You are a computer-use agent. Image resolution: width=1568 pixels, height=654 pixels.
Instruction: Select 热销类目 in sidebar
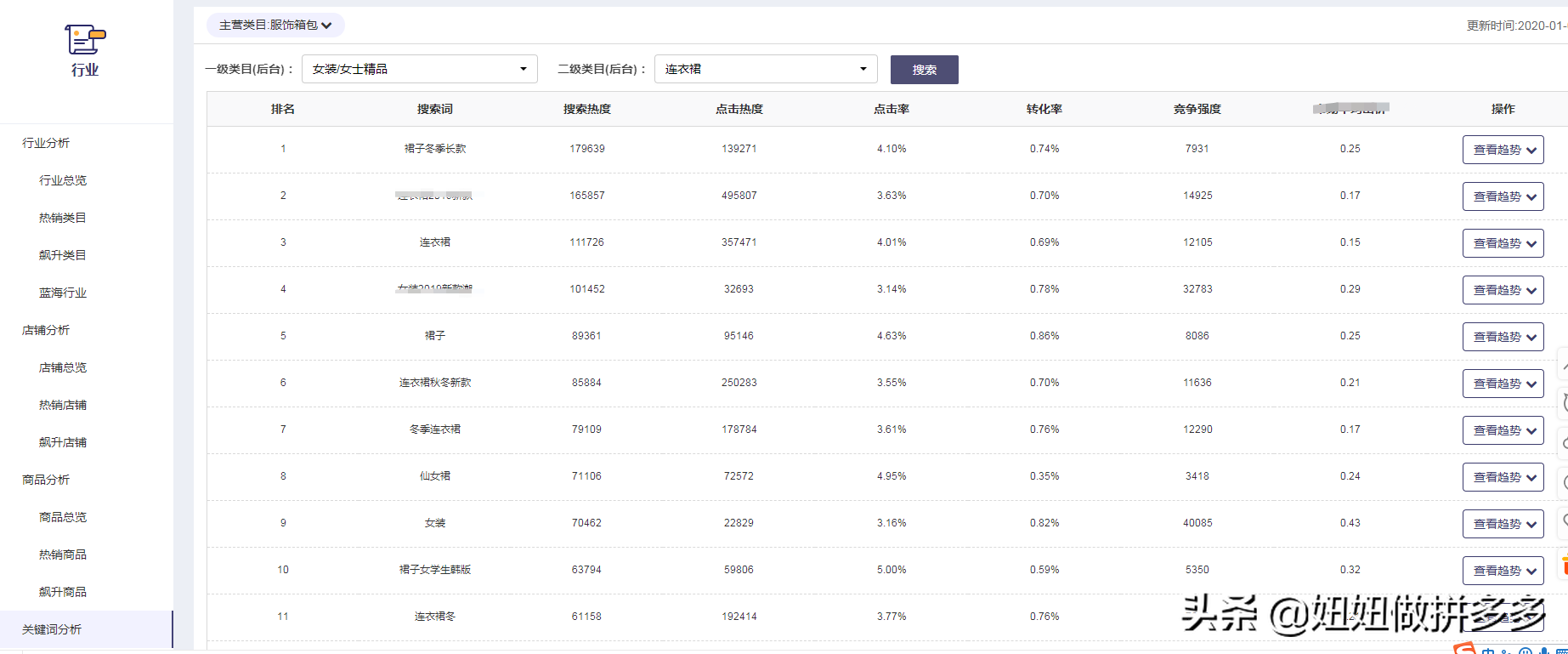[x=63, y=218]
